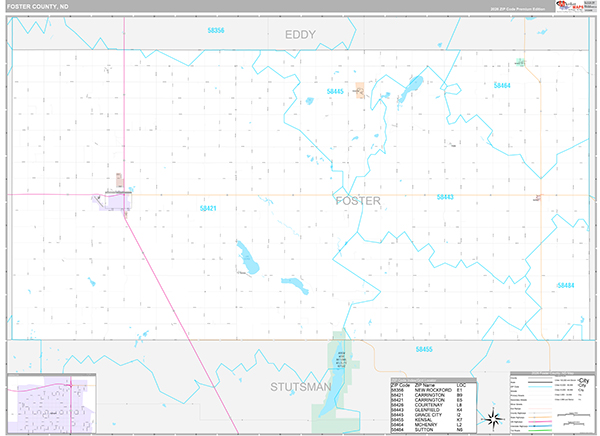Select ZIP code label 58421
600x436 pixels.
click(207, 208)
